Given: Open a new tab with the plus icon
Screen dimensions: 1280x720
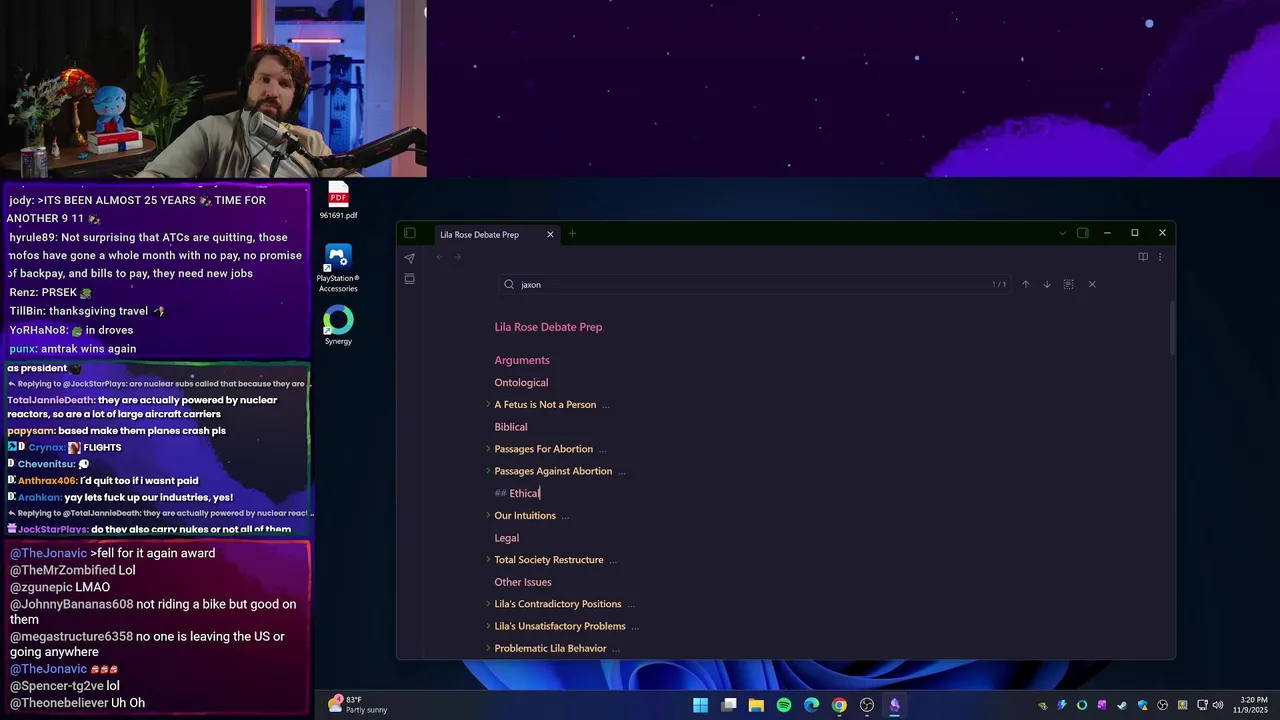Looking at the screenshot, I should 572,234.
